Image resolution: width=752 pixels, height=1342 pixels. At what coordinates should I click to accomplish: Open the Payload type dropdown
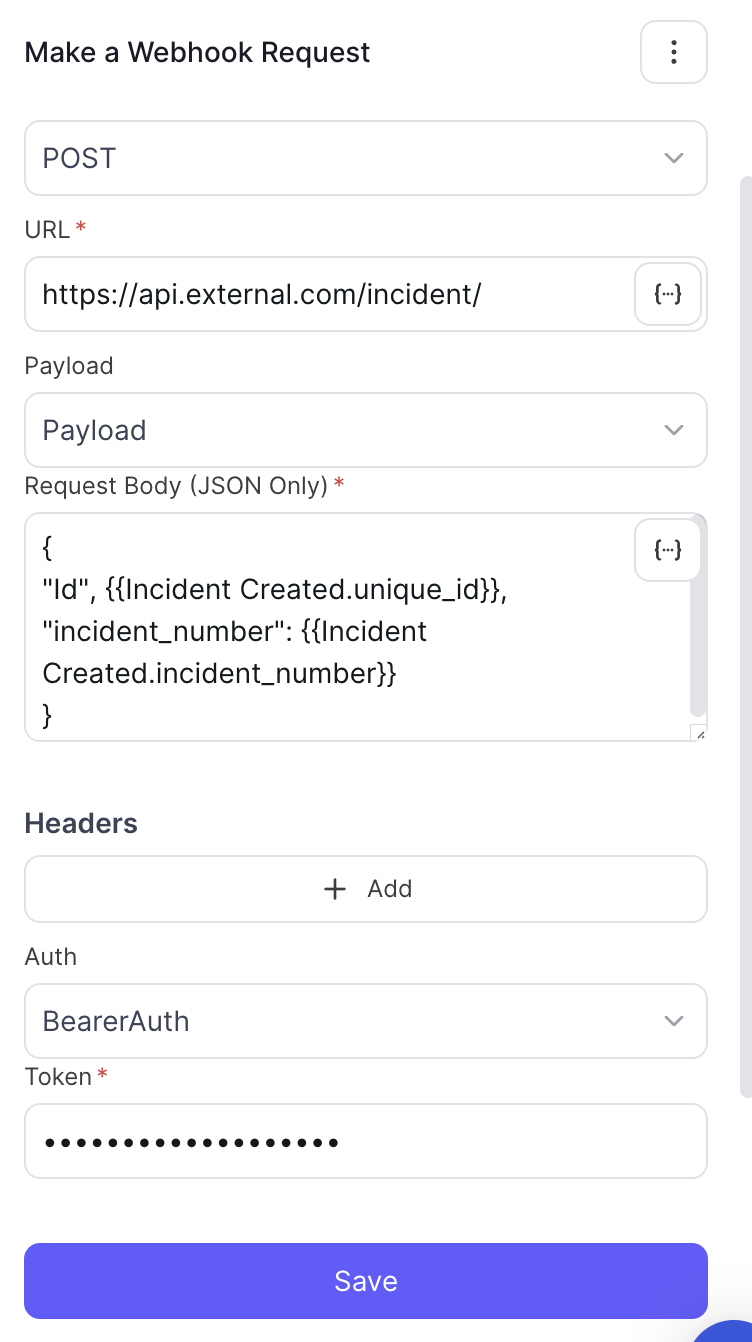point(366,430)
